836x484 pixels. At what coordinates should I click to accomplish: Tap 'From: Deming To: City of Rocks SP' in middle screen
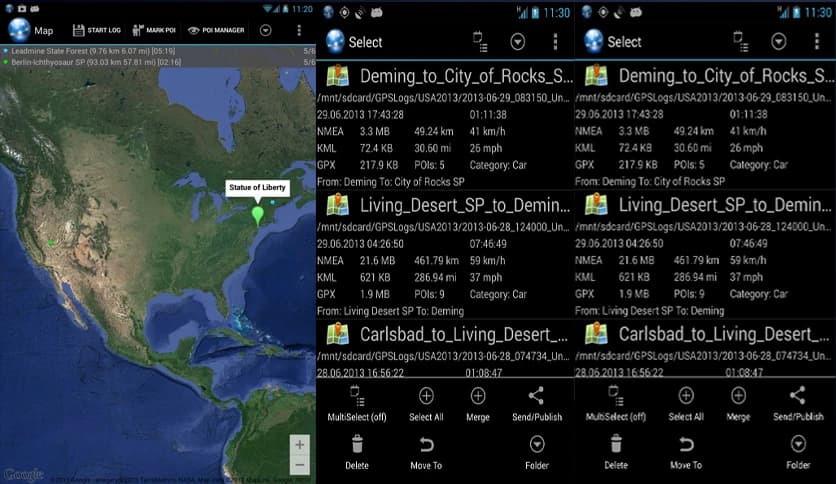point(391,182)
